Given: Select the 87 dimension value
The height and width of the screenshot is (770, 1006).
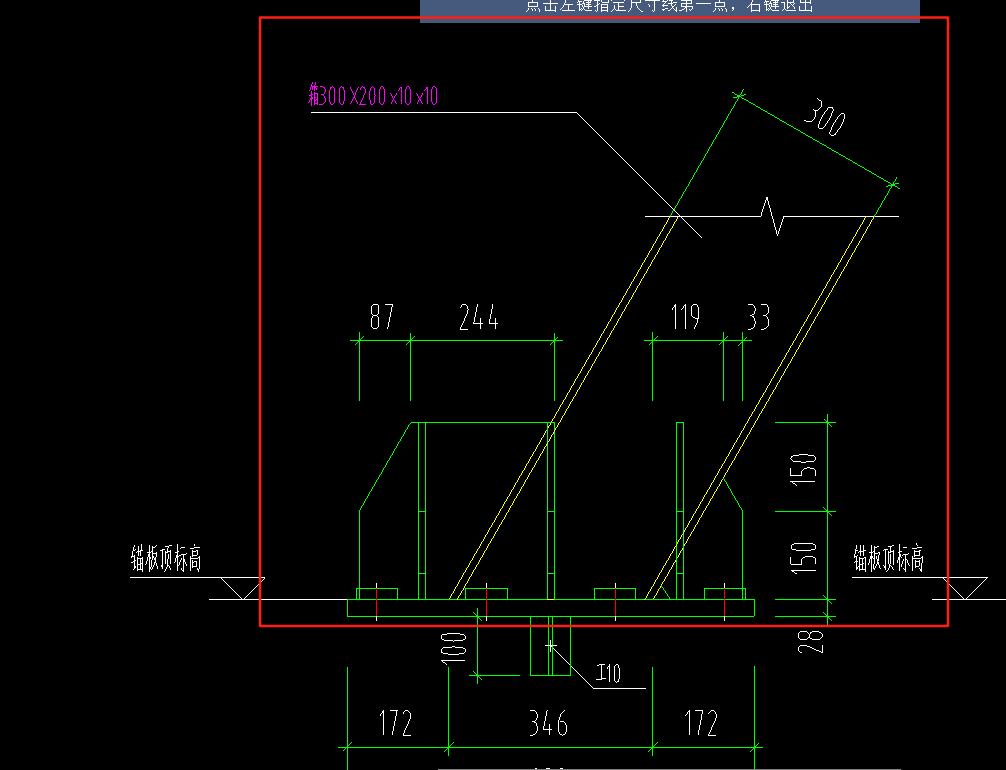Looking at the screenshot, I should [x=382, y=316].
